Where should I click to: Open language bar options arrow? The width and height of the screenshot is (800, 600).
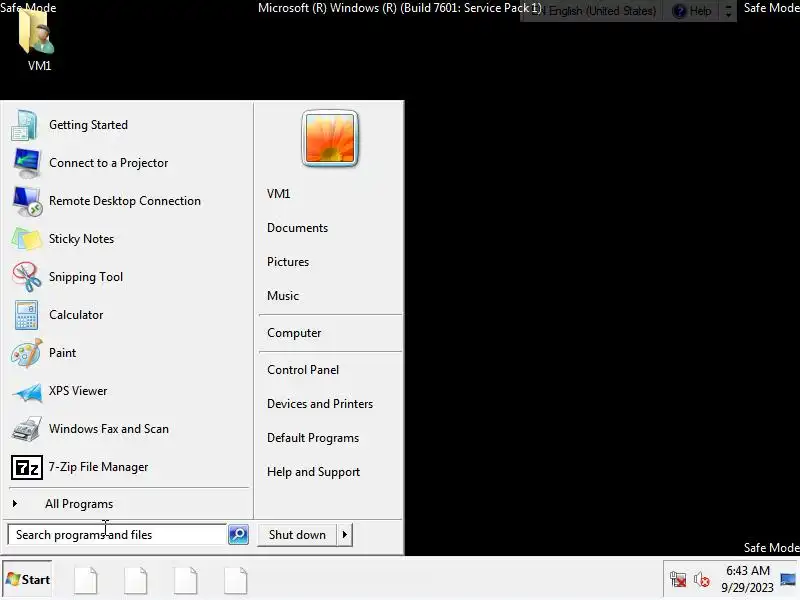coord(729,11)
